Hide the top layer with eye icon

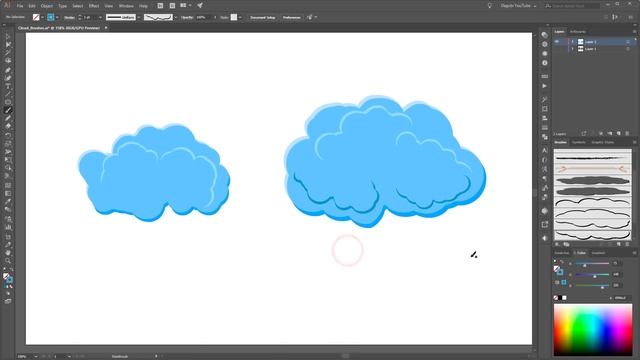(x=557, y=42)
